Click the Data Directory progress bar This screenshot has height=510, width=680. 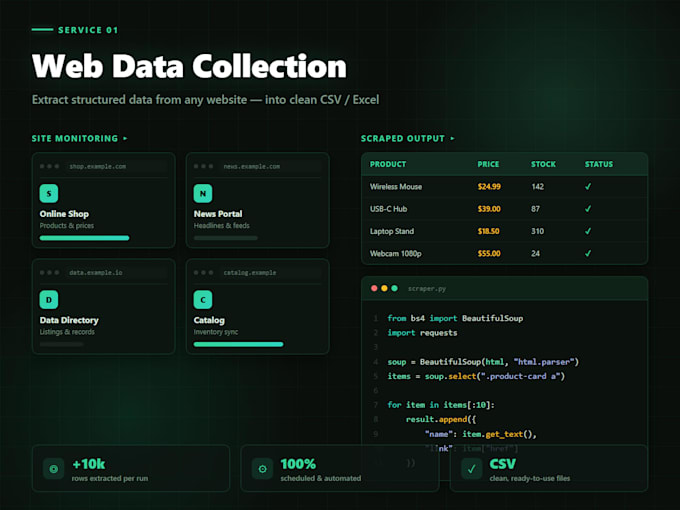click(x=61, y=344)
